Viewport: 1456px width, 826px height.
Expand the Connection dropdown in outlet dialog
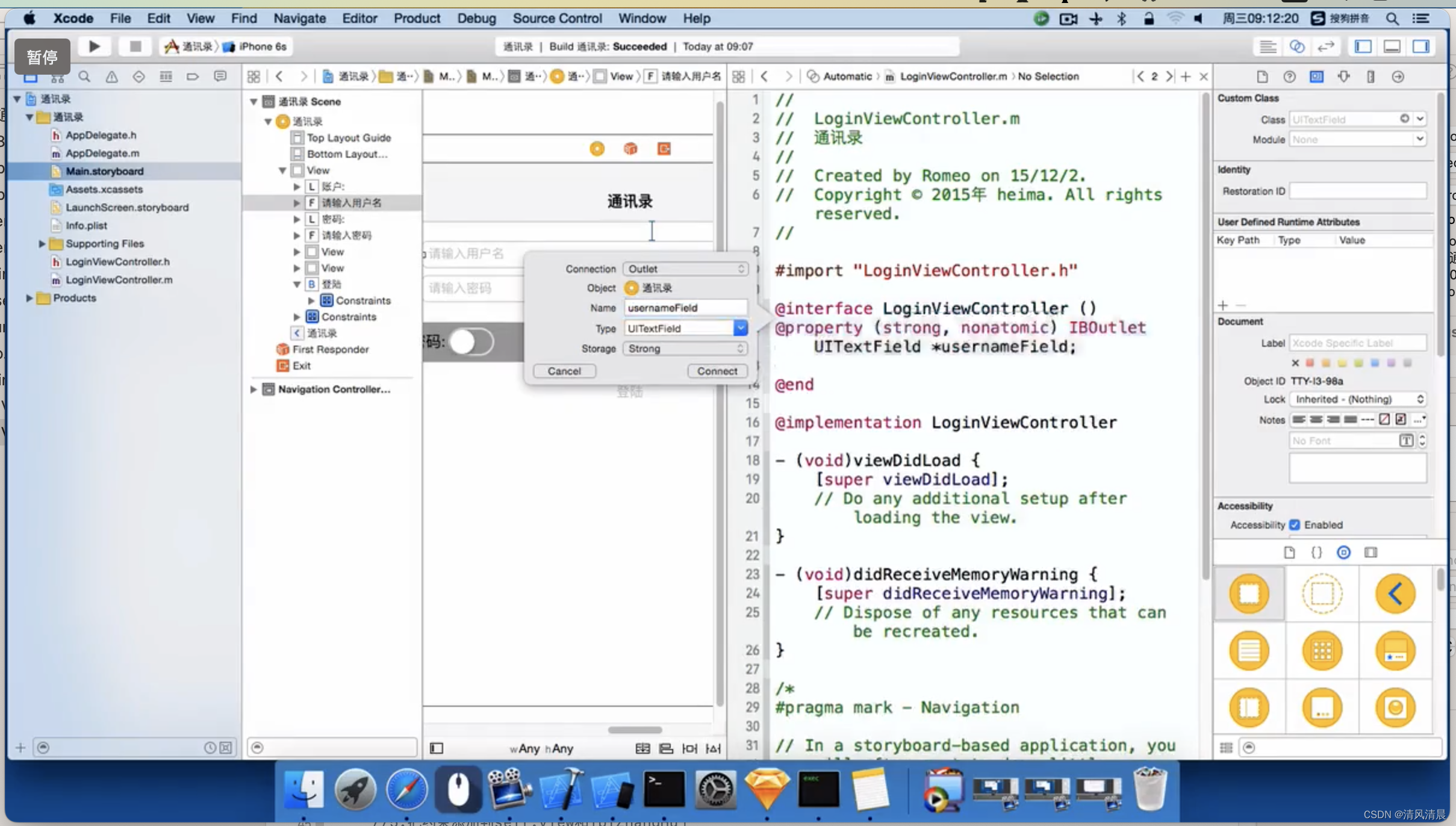click(685, 268)
